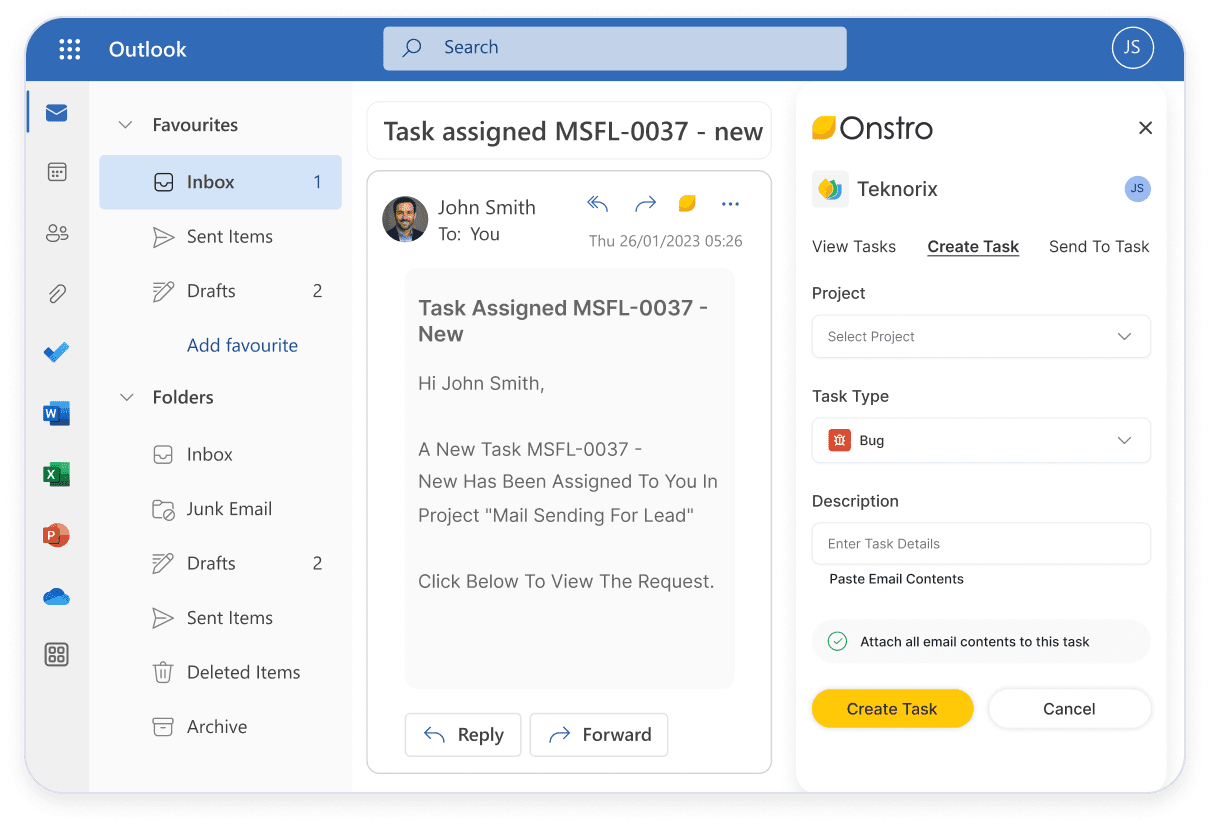The width and height of the screenshot is (1210, 826).
Task: Click the Forward button below email
Action: 599,734
